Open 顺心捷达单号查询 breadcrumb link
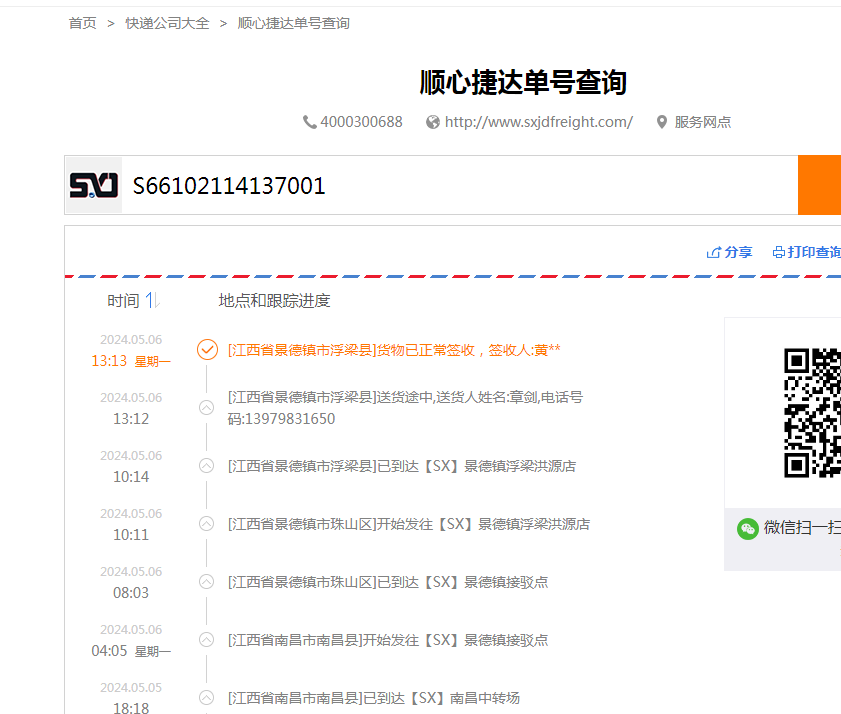 (293, 23)
